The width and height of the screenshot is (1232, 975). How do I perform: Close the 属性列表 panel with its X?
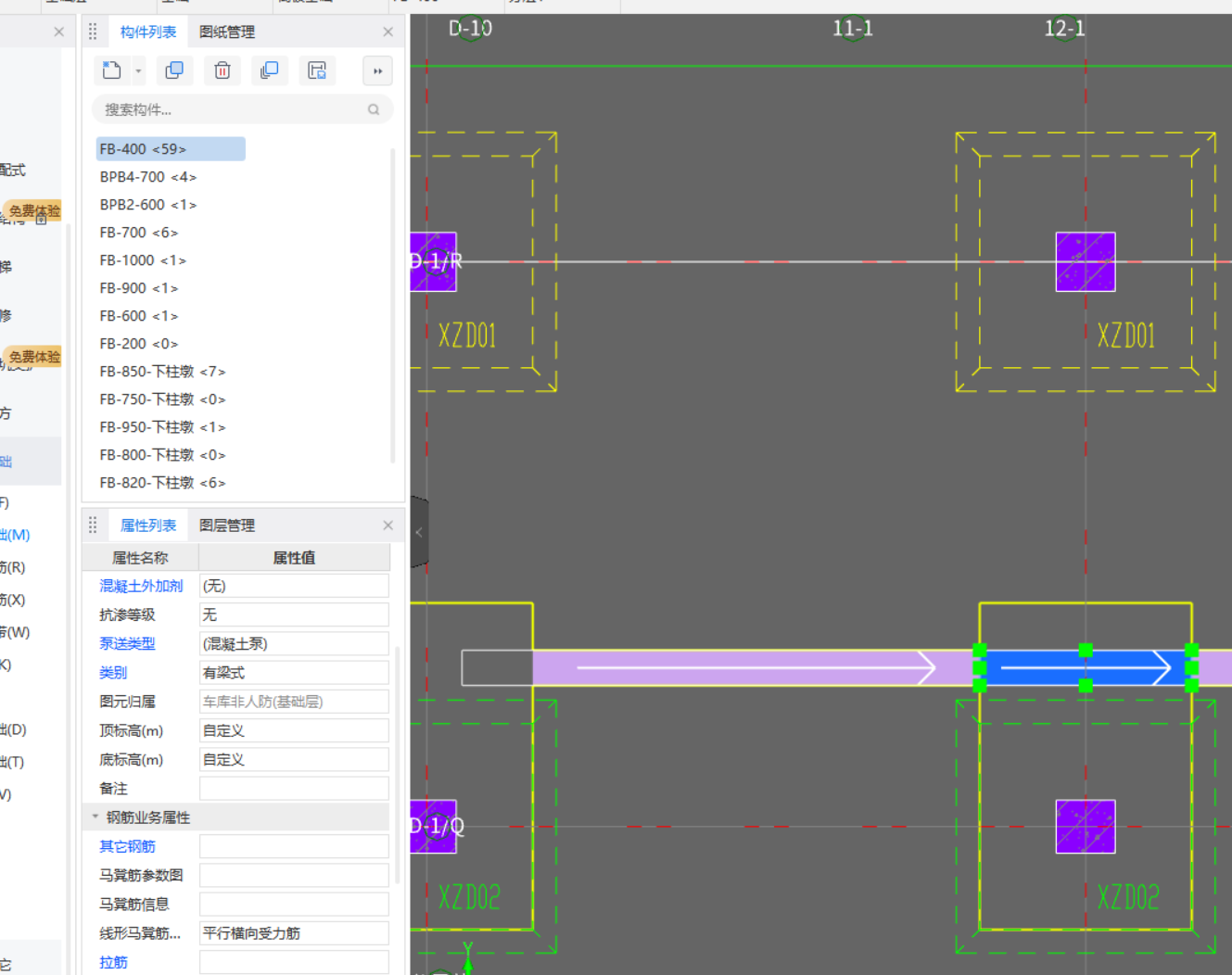tap(387, 525)
